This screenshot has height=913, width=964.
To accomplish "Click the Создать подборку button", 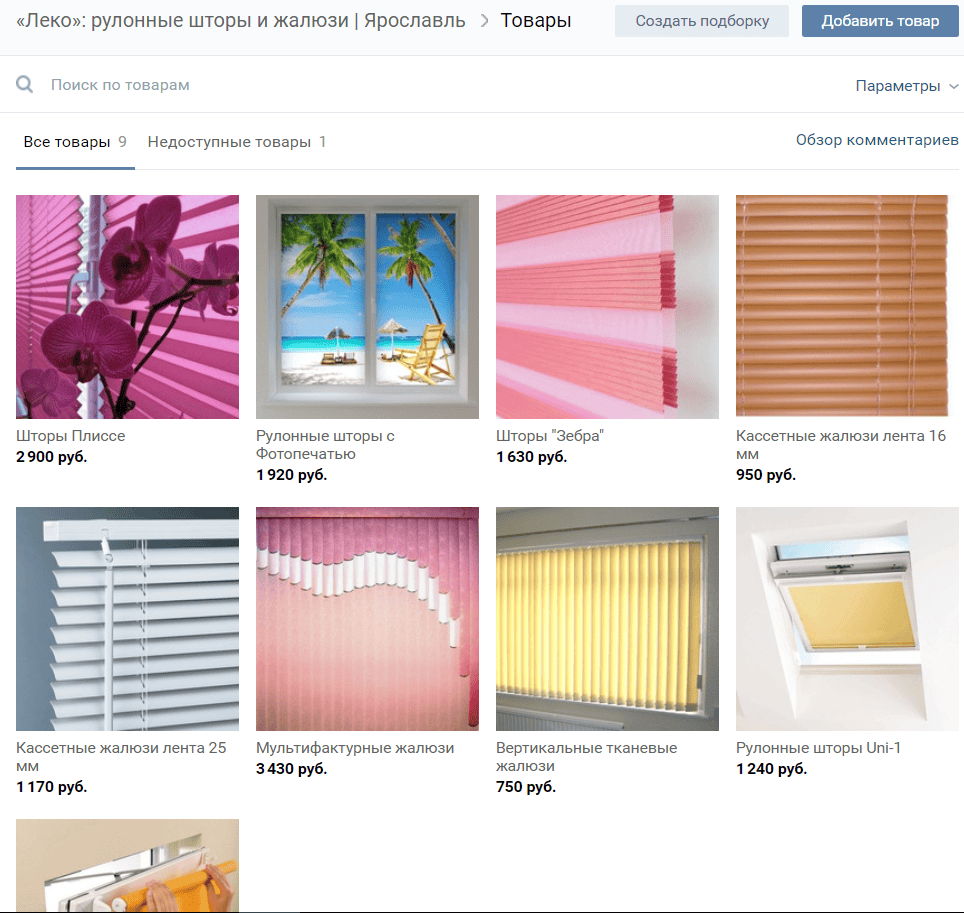I will point(701,21).
